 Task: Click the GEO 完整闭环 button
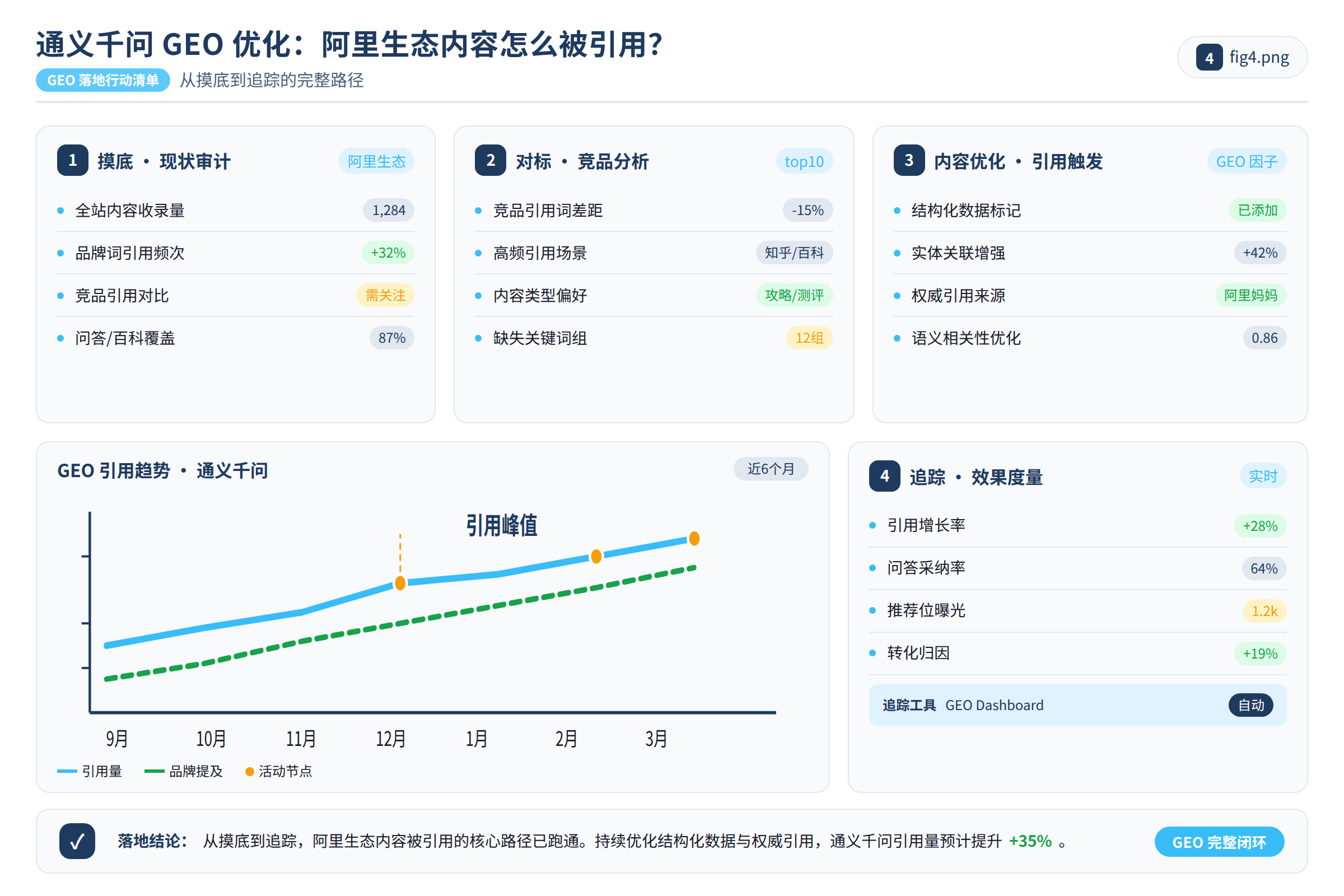[1220, 842]
